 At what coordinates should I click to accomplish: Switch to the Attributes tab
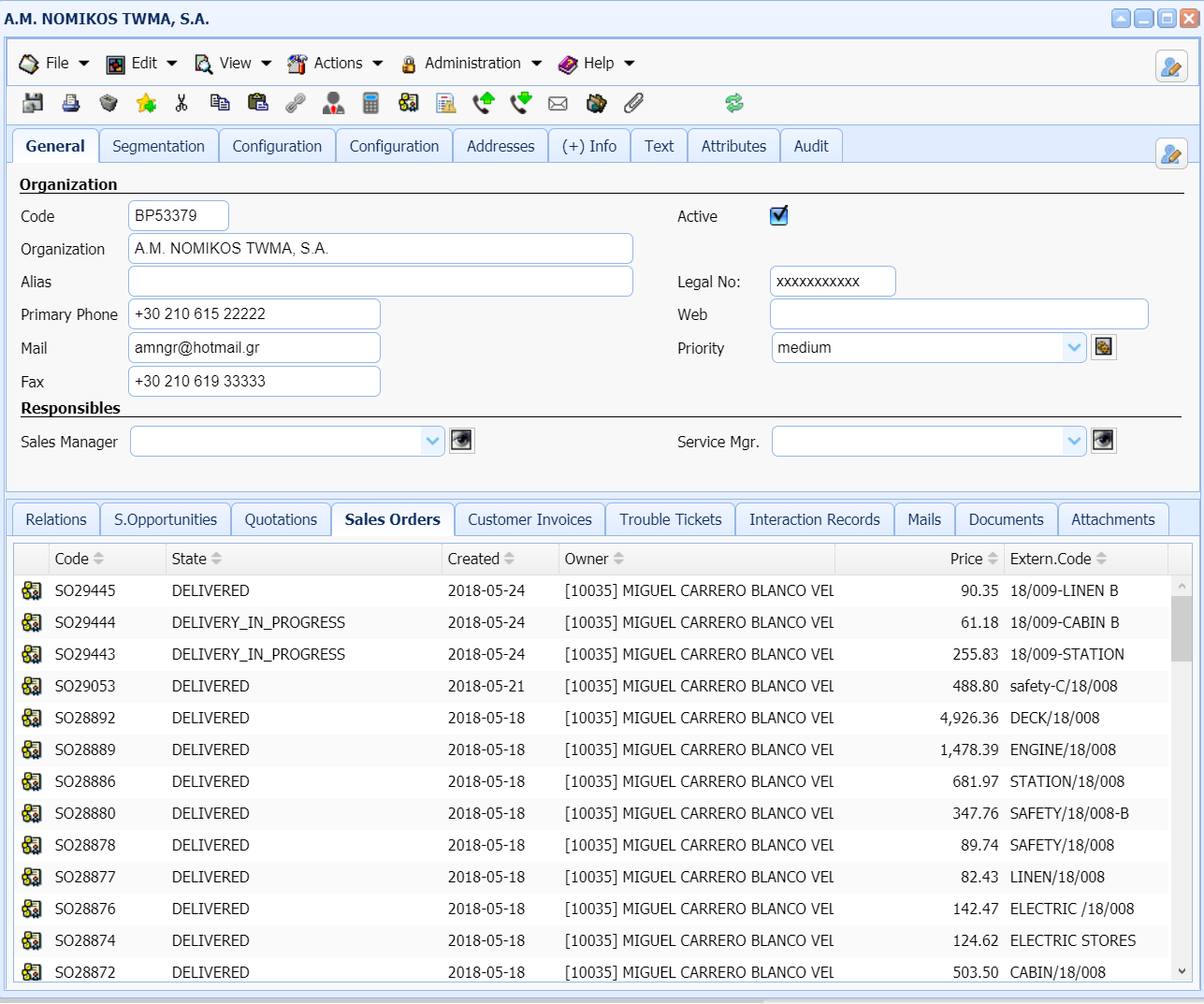733,146
